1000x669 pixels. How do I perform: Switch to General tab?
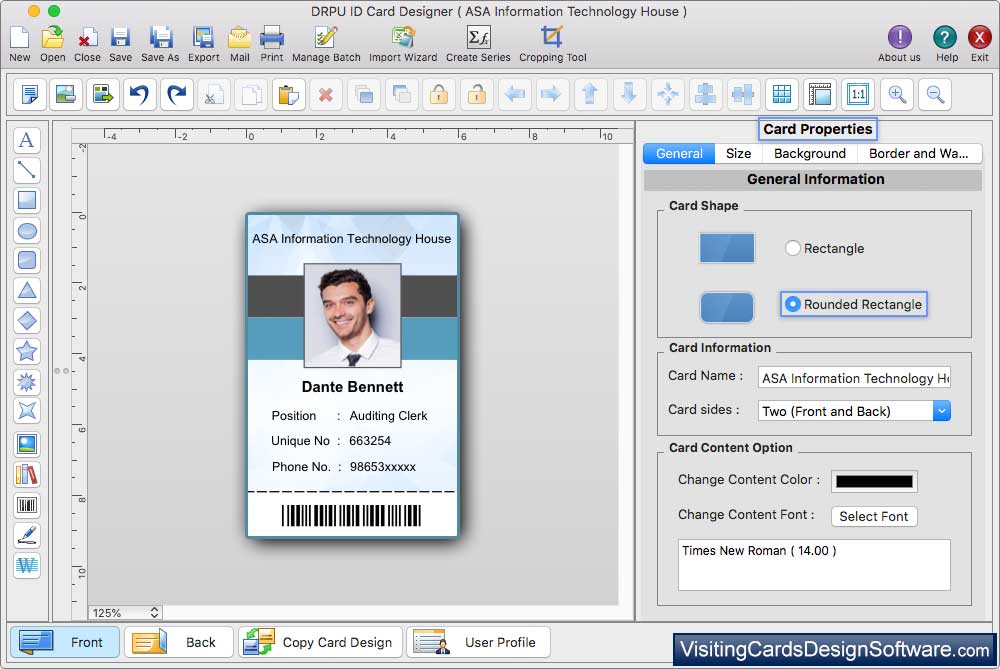coord(679,154)
